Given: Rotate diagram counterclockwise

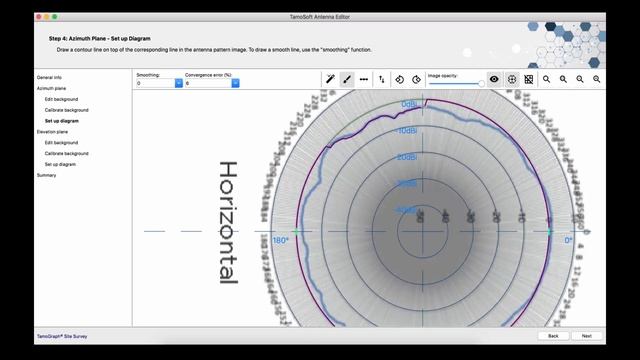Looking at the screenshot, I should pos(400,80).
